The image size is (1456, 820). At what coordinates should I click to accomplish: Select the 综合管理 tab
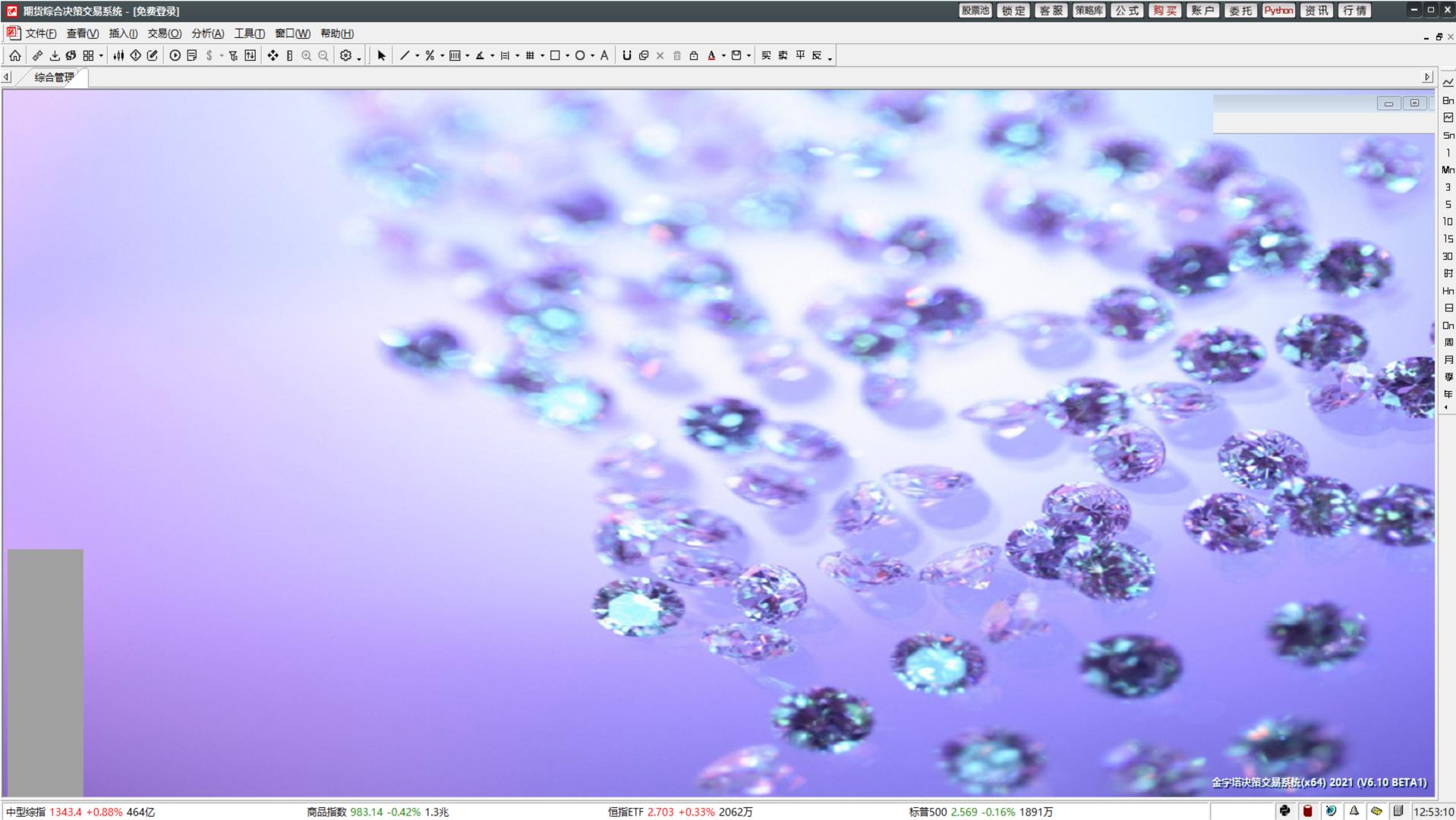[54, 77]
